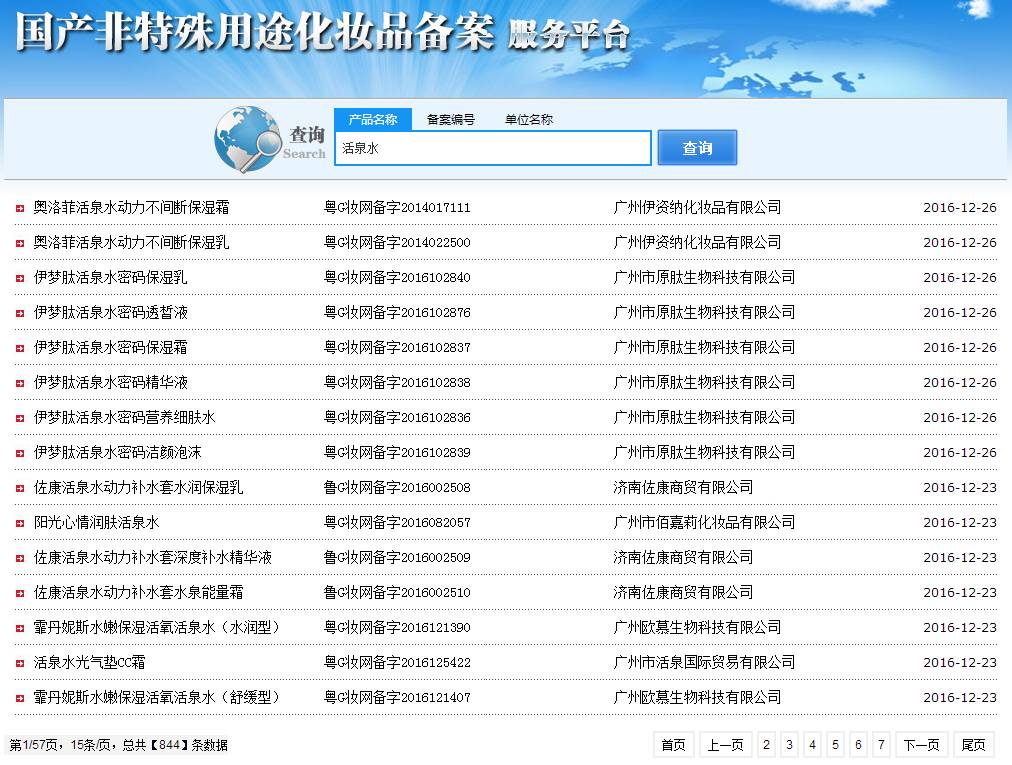Click the blue 查询 button
The height and width of the screenshot is (765, 1012).
(x=697, y=148)
